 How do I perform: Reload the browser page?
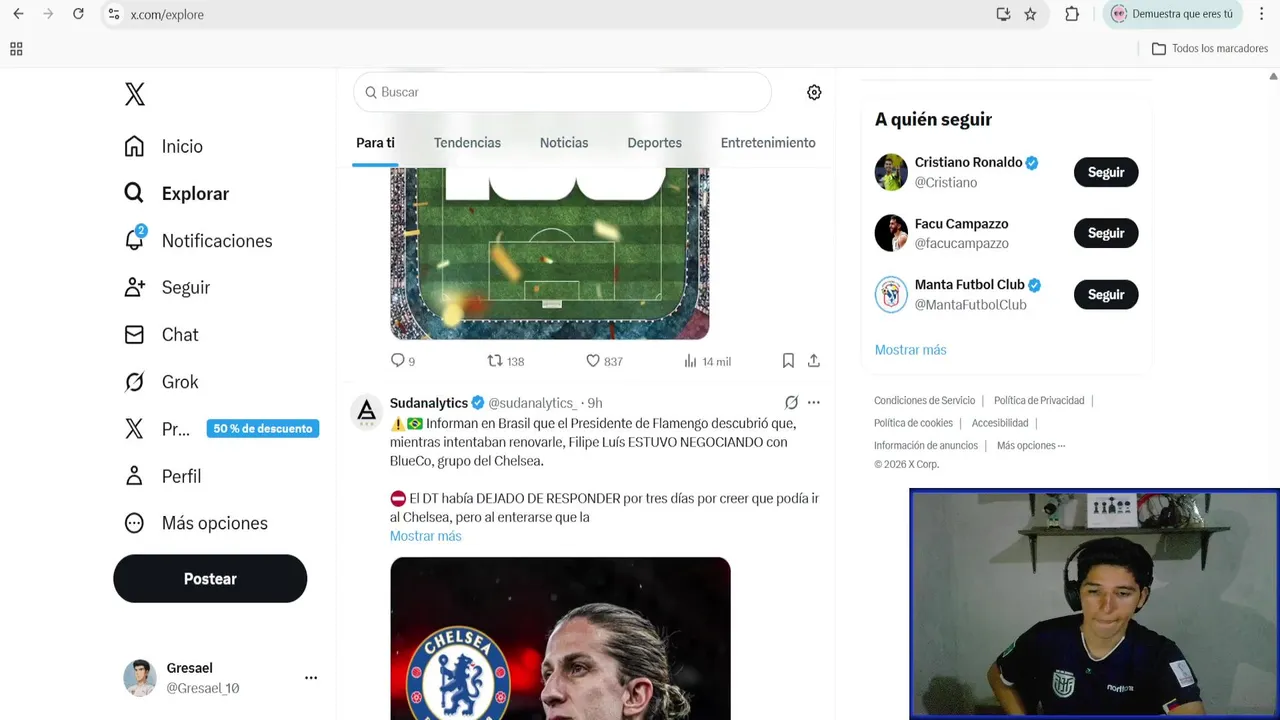pyautogui.click(x=78, y=14)
